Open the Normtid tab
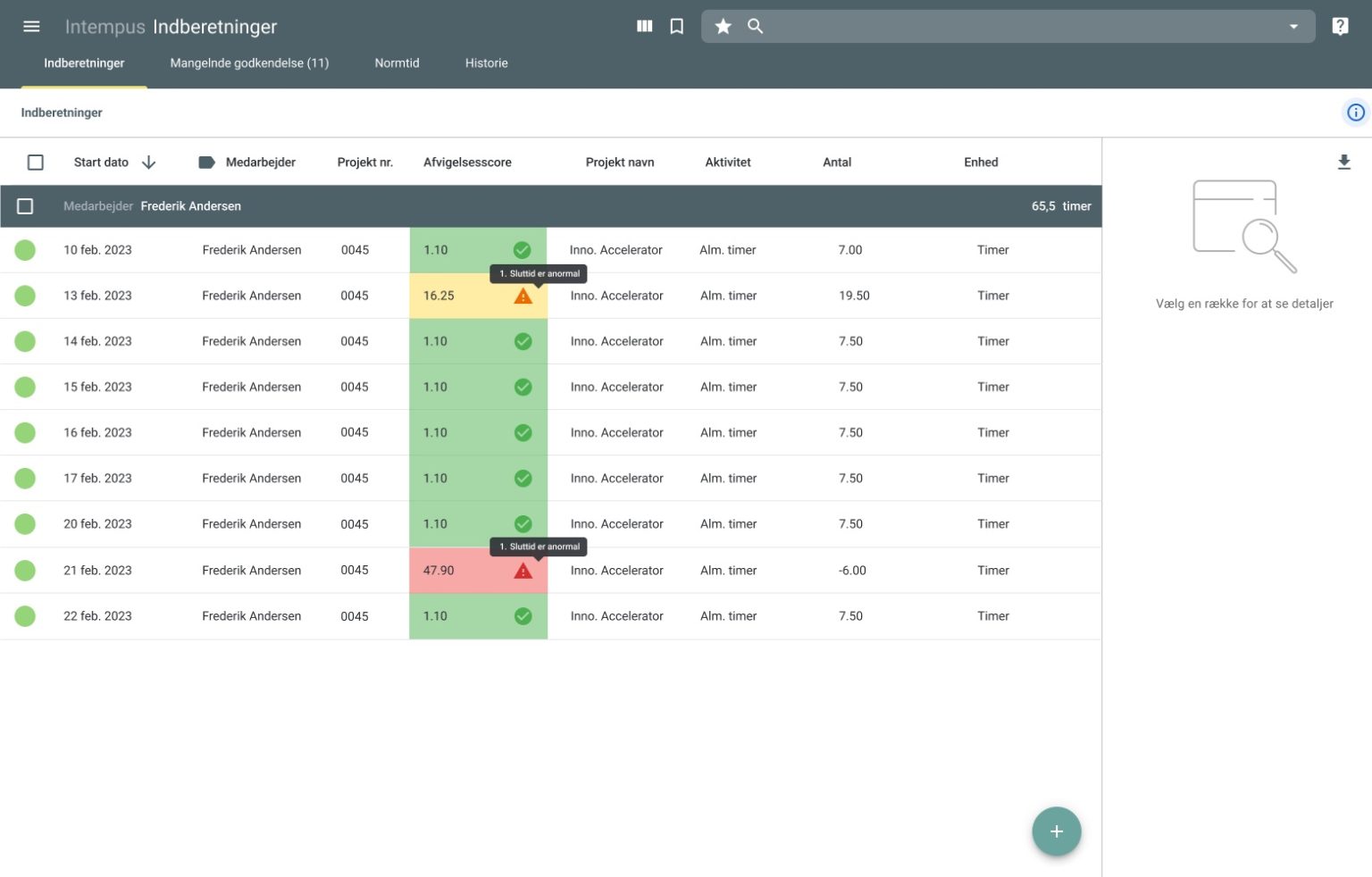 397,63
